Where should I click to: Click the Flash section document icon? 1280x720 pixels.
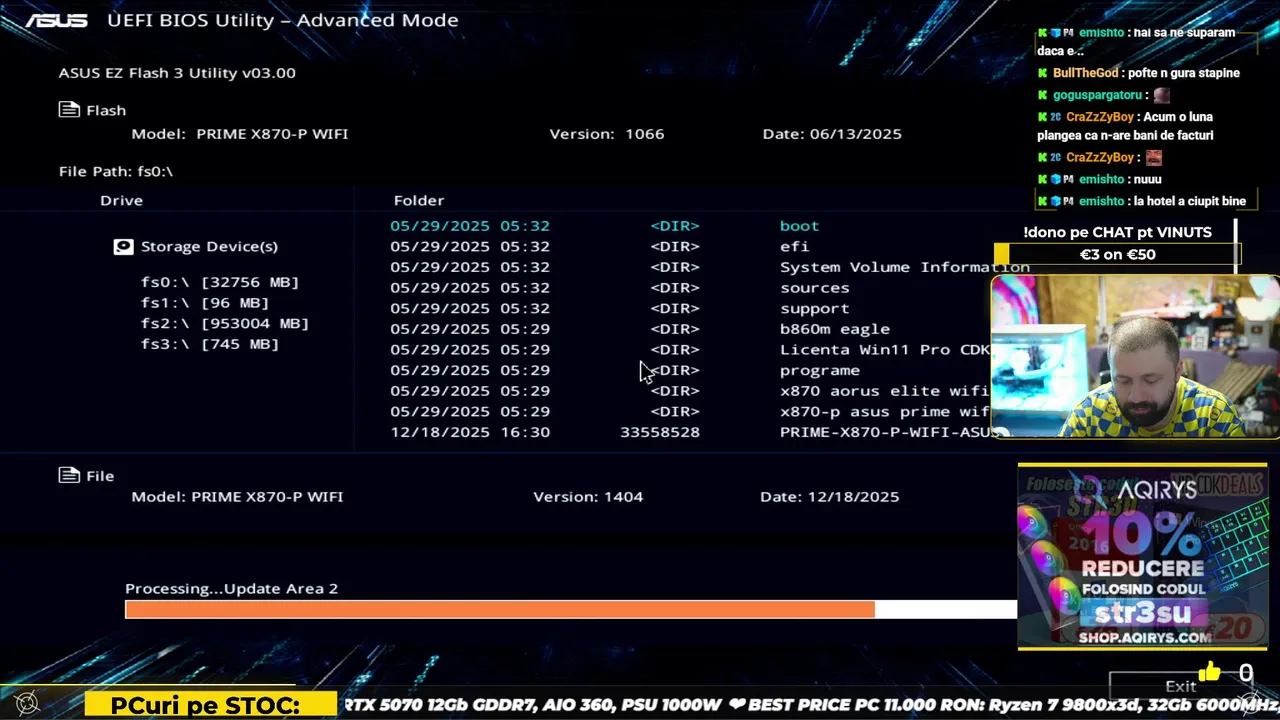pyautogui.click(x=69, y=110)
